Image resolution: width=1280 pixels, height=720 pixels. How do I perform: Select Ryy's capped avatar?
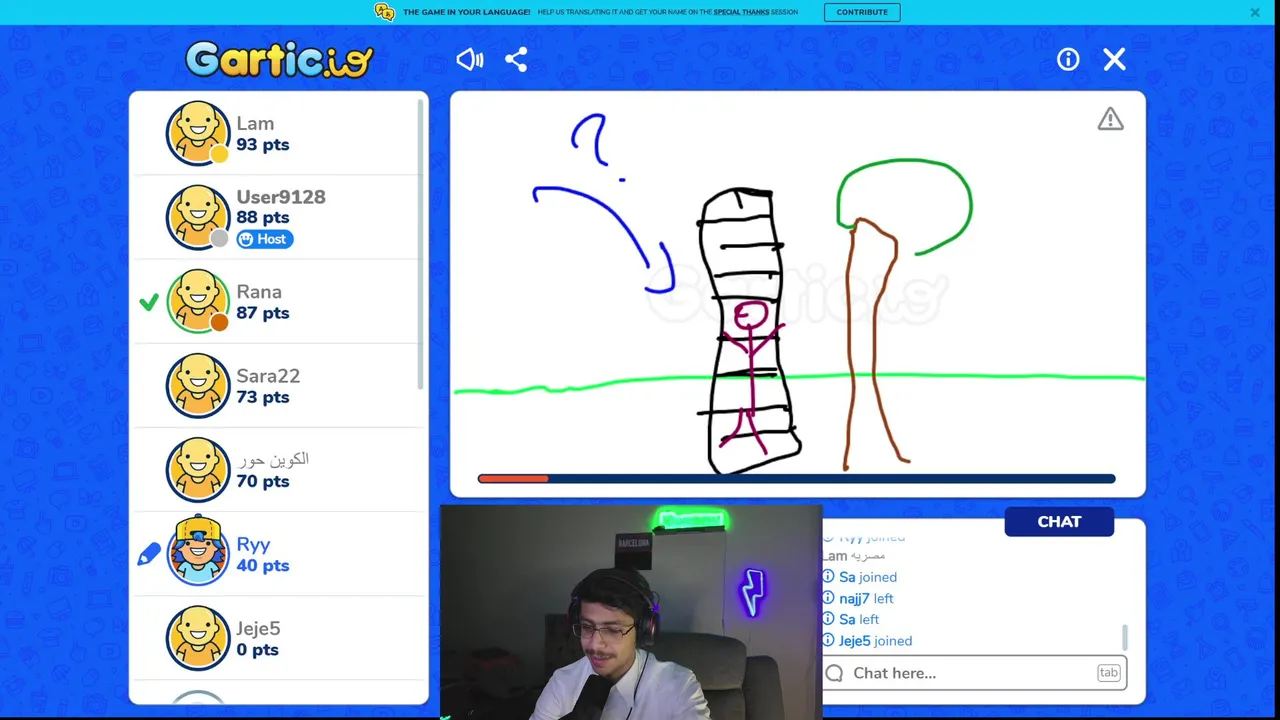[x=198, y=550]
